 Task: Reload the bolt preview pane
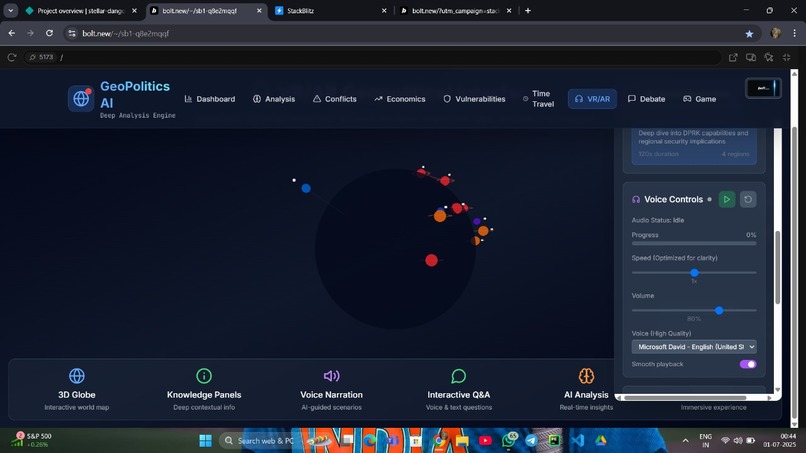(11, 57)
